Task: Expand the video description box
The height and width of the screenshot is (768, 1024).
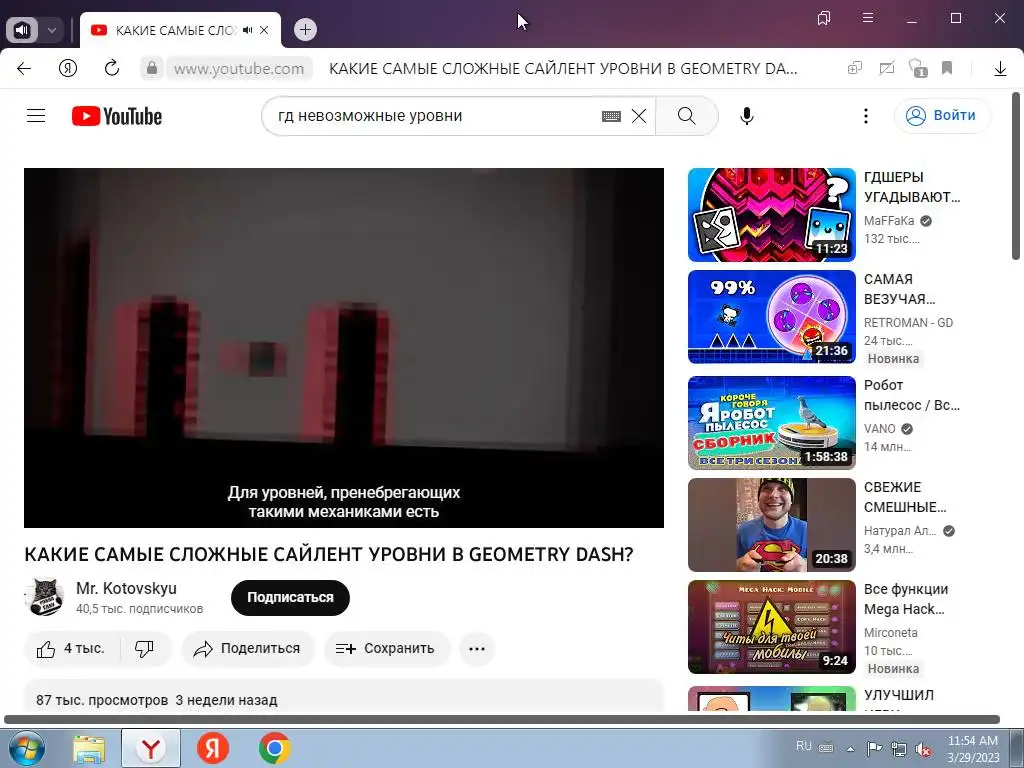Action: [344, 696]
